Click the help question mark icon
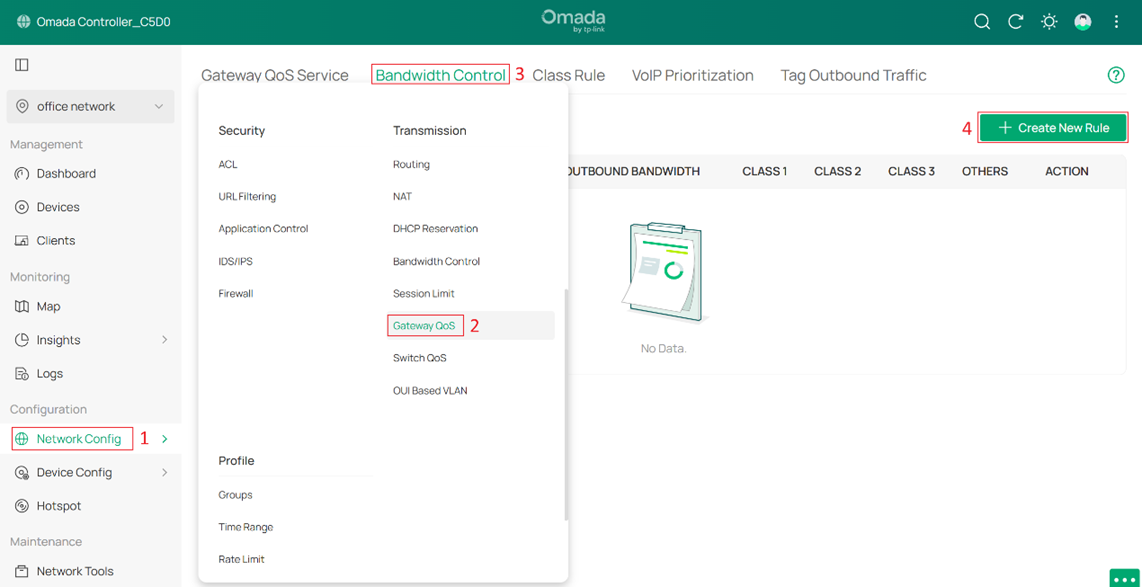The height and width of the screenshot is (587, 1142). point(1115,75)
